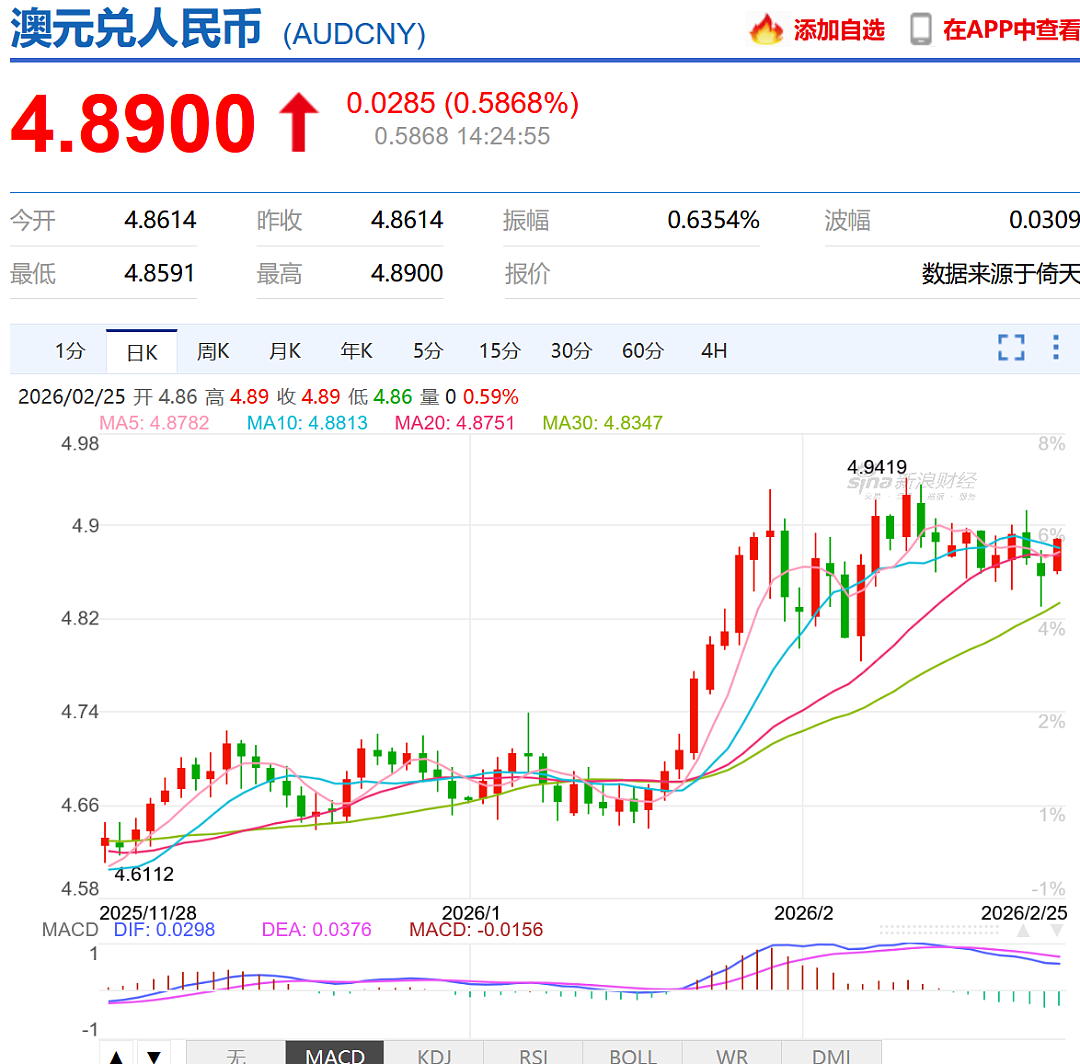The height and width of the screenshot is (1064, 1080).
Task: Click the MA30: 4.8347 legend label
Action: point(603,423)
